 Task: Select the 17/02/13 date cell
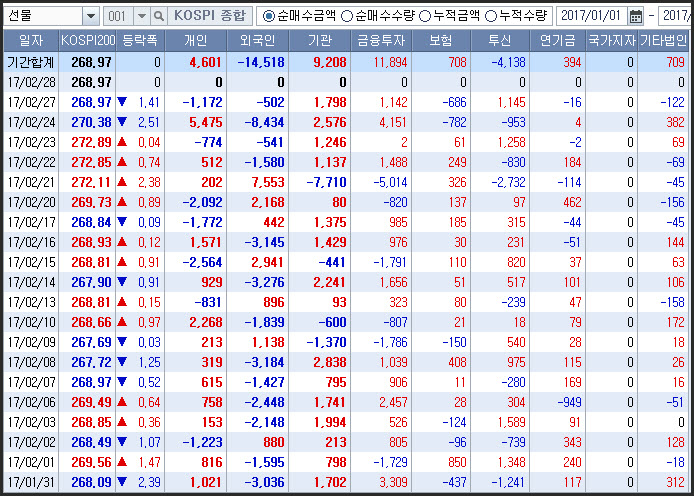click(31, 302)
